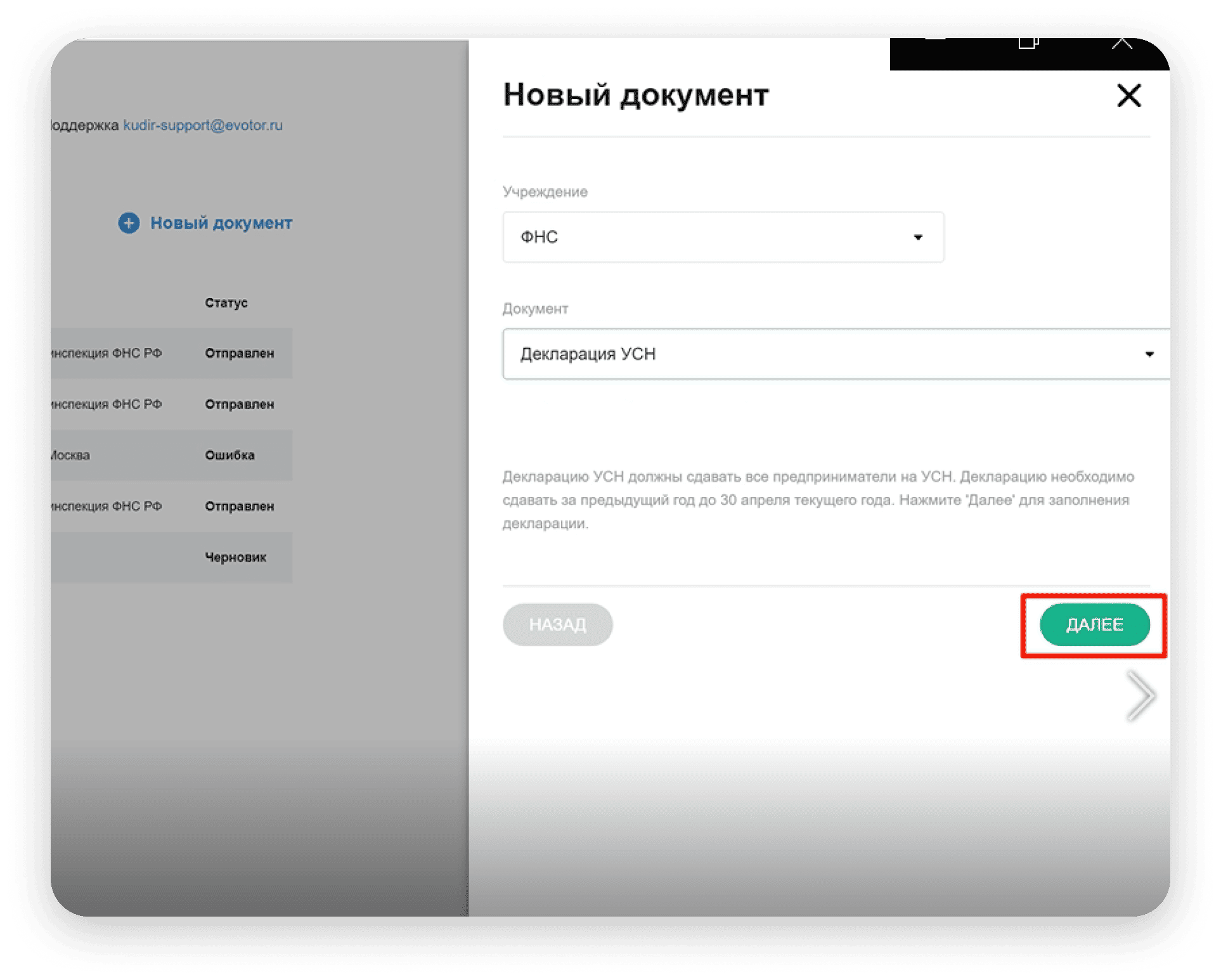
Task: Close the Новый документ panel with X
Action: click(1128, 96)
